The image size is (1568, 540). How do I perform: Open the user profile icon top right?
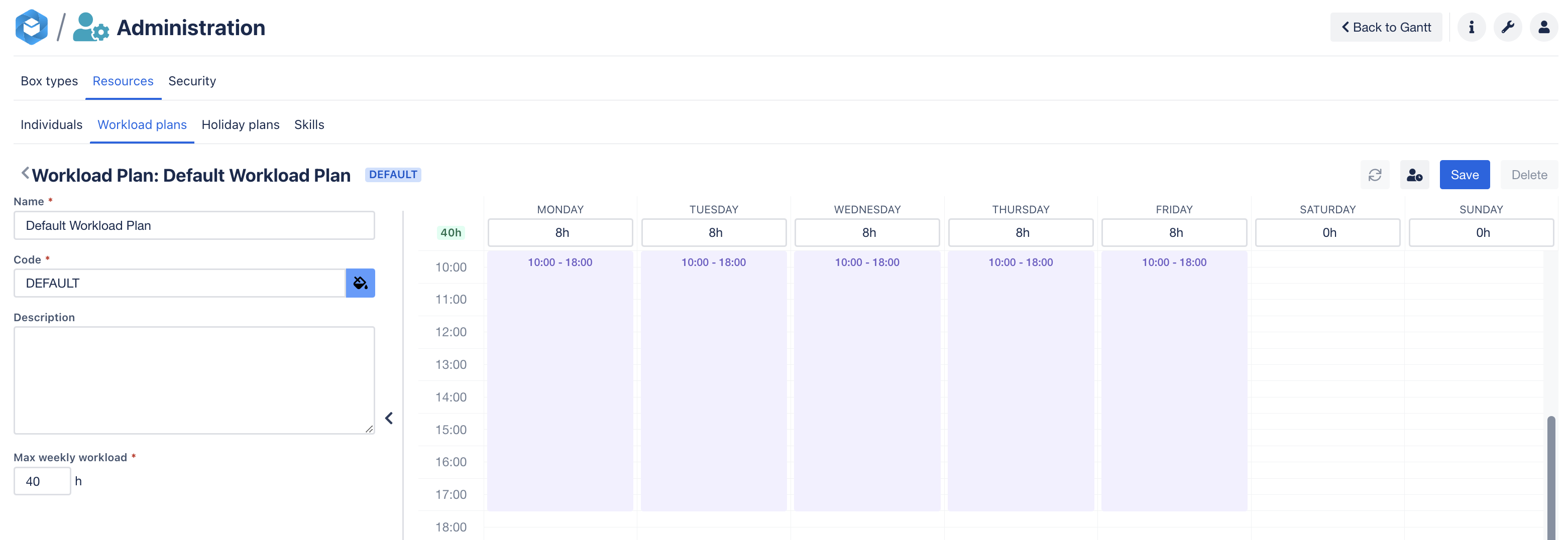pyautogui.click(x=1544, y=27)
